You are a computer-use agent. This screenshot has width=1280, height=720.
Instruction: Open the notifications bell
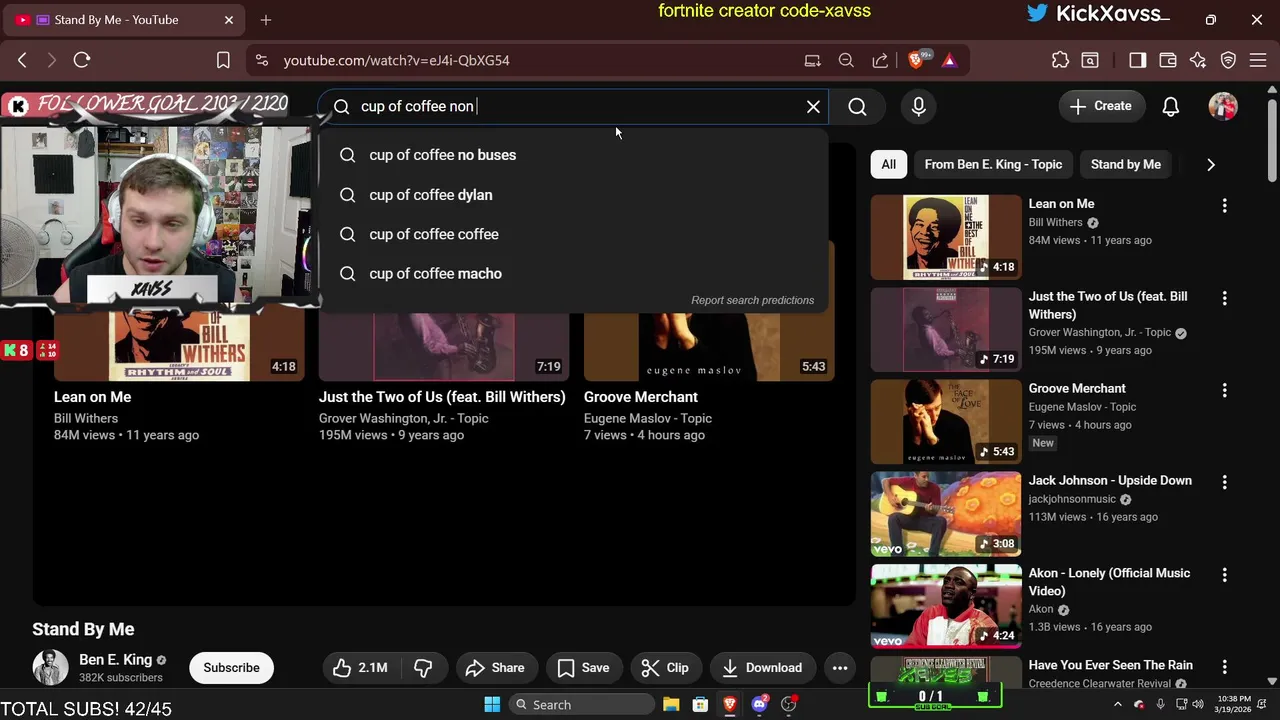(1170, 106)
